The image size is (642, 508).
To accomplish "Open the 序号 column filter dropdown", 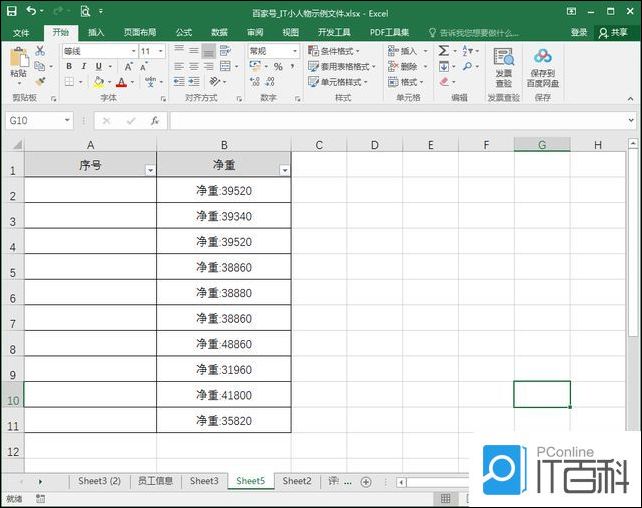I will [x=150, y=170].
